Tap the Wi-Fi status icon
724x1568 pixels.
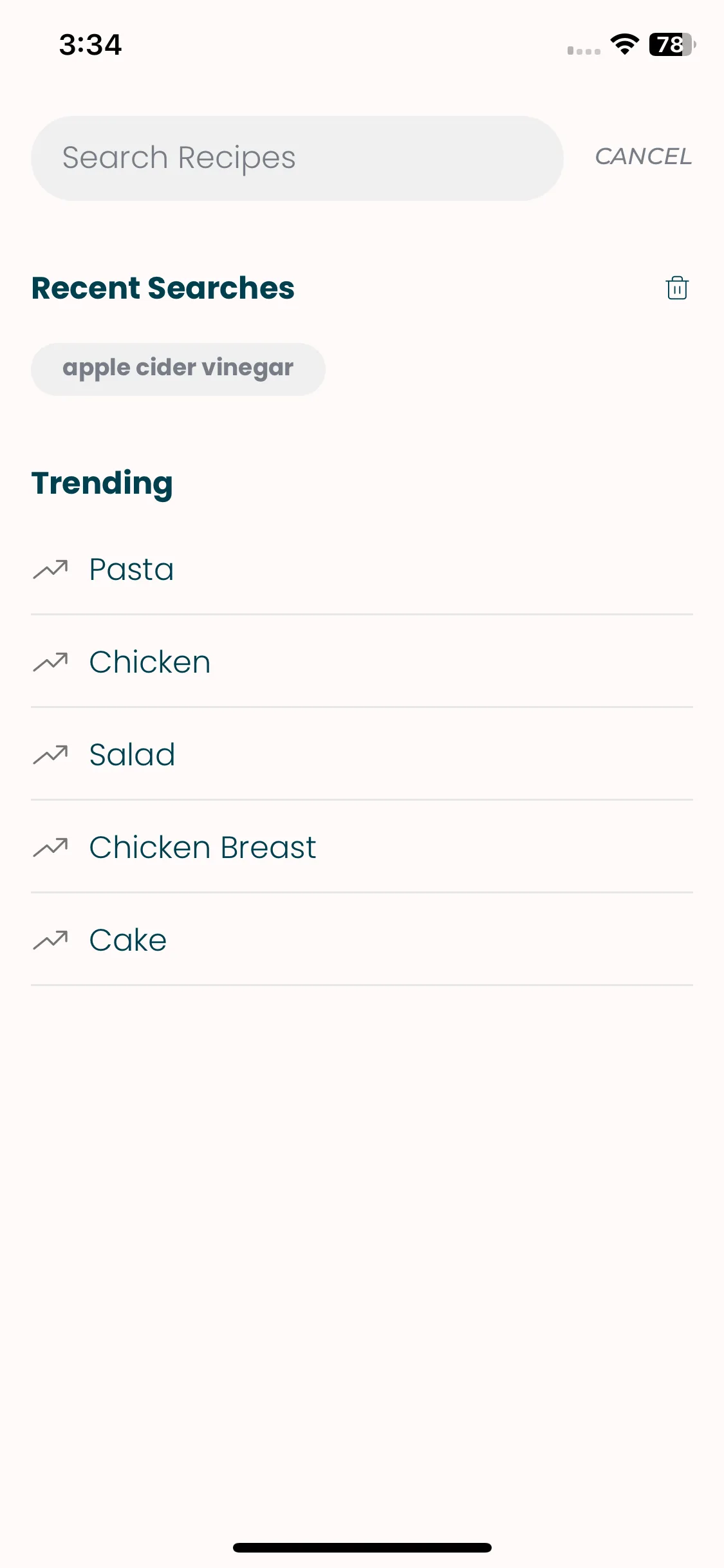(x=624, y=44)
